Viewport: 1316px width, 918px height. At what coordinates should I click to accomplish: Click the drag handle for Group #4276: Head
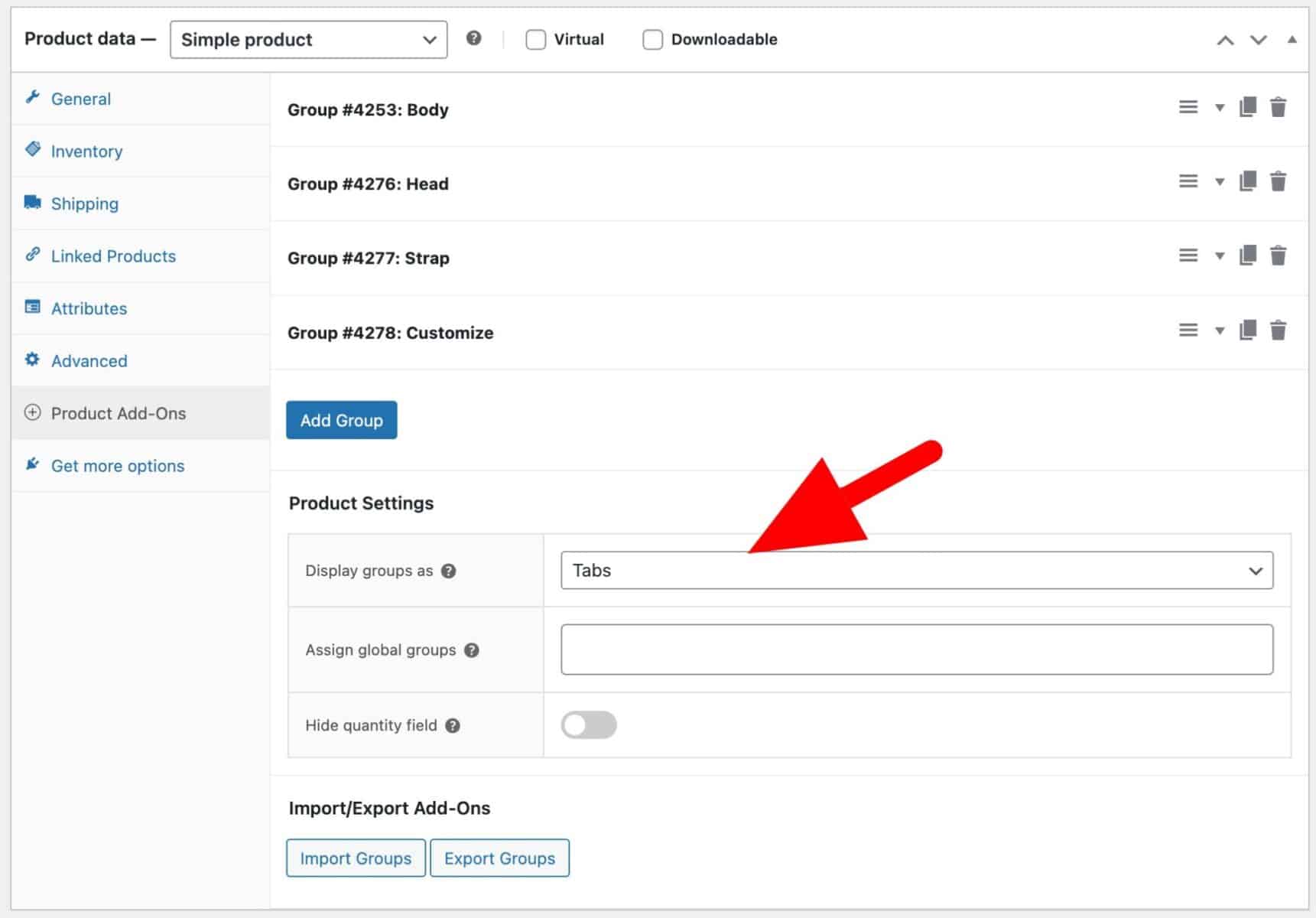pyautogui.click(x=1188, y=181)
